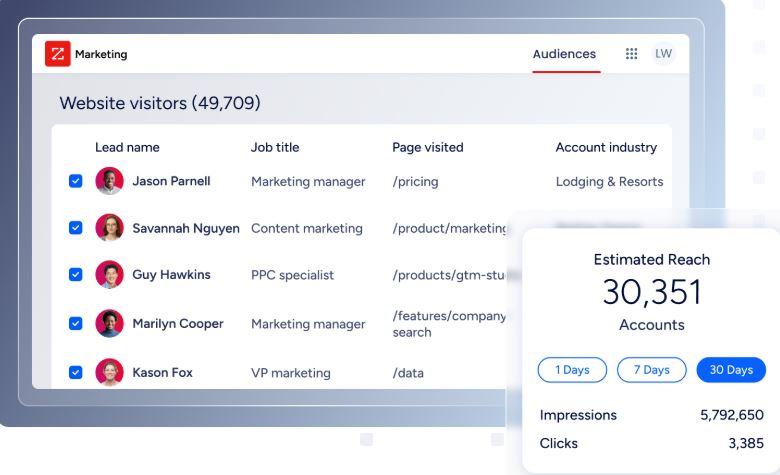
Task: Click the /data page visited cell
Action: (x=408, y=373)
